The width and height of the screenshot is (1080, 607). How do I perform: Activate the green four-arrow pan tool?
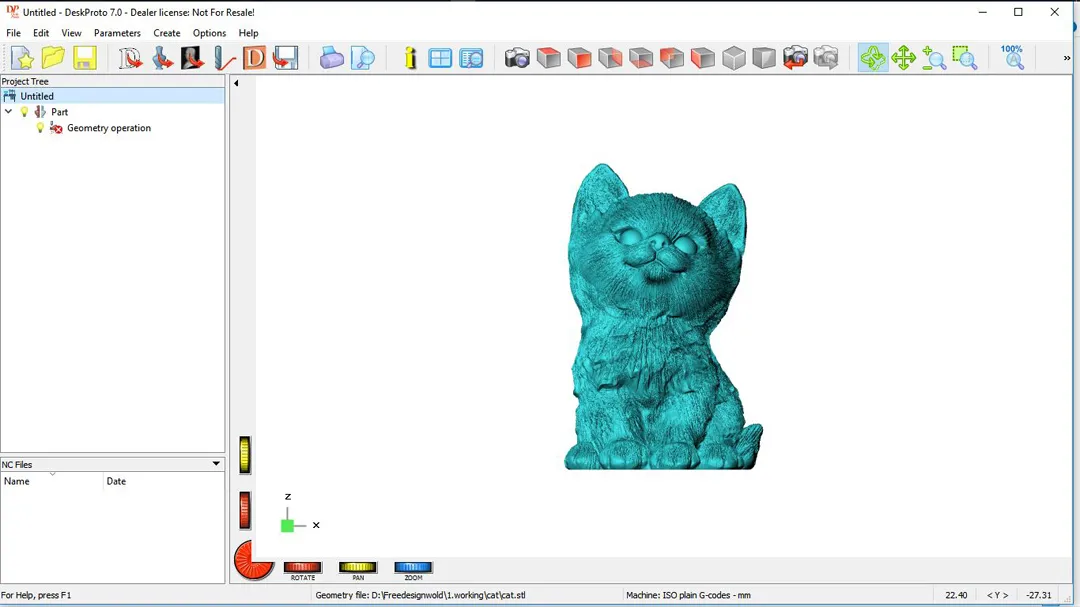click(903, 58)
